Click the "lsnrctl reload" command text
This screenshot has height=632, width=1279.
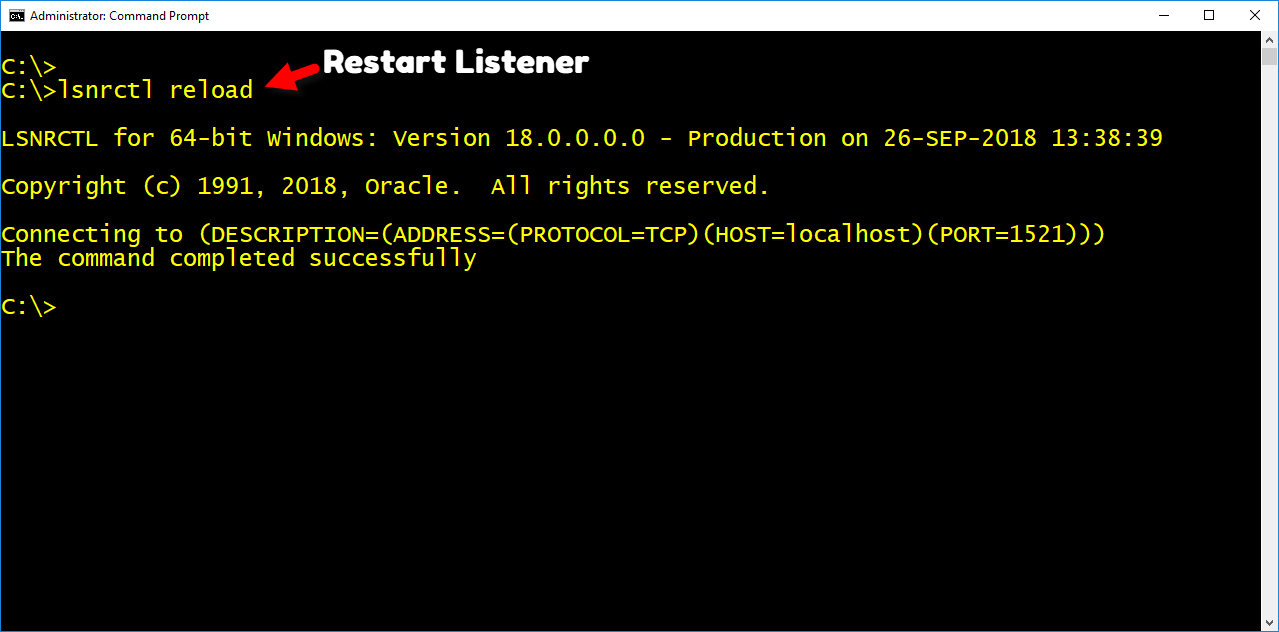click(156, 90)
